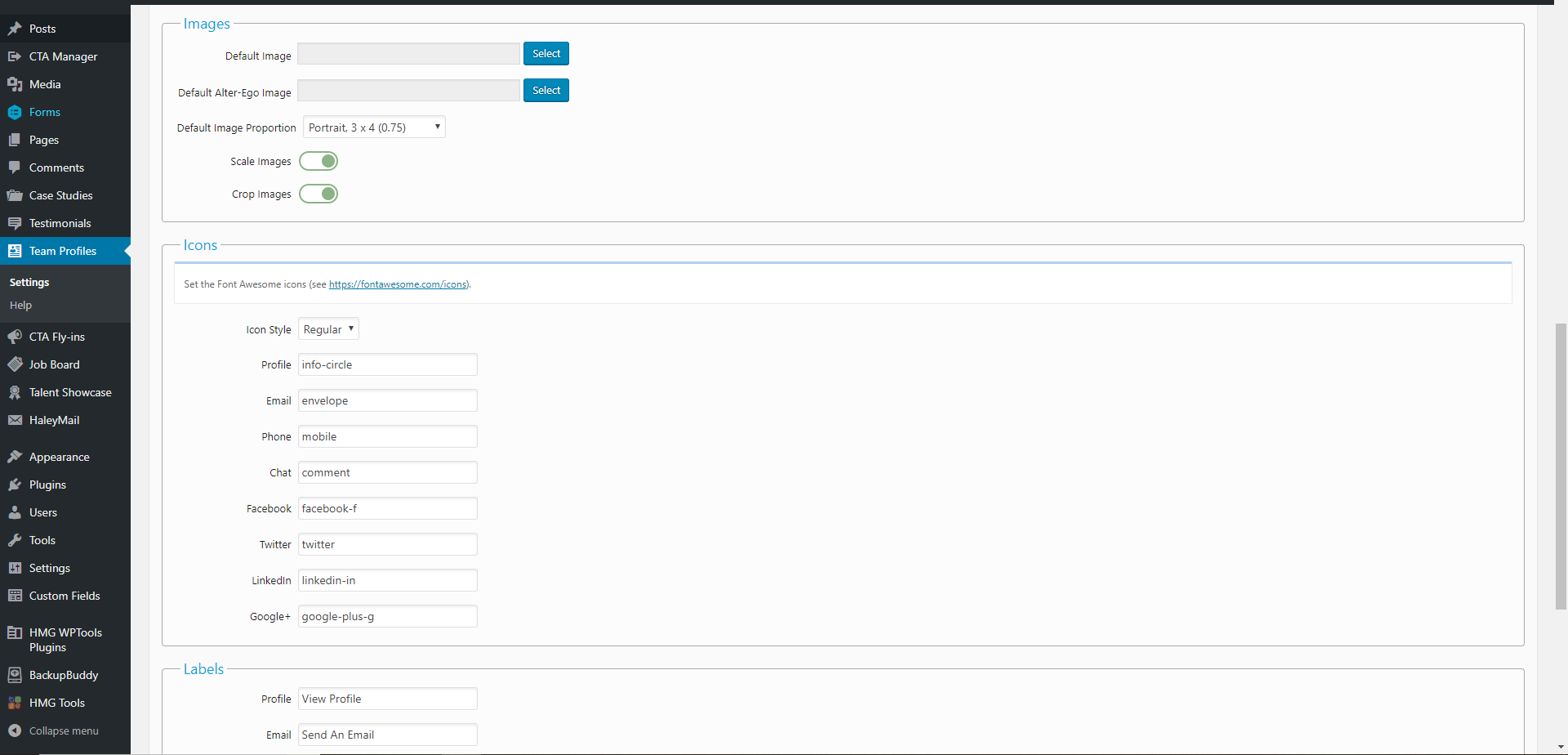Click Default Alter-Ego Image text field
The width and height of the screenshot is (1568, 755).
(408, 91)
